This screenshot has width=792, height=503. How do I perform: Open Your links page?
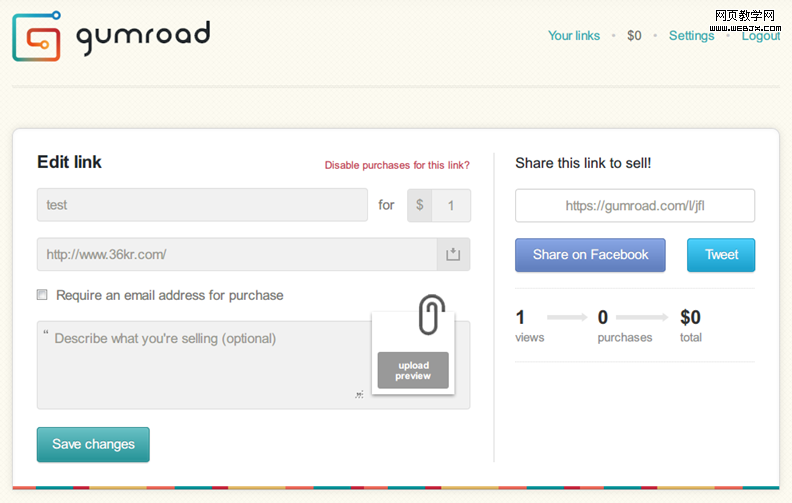(x=574, y=36)
